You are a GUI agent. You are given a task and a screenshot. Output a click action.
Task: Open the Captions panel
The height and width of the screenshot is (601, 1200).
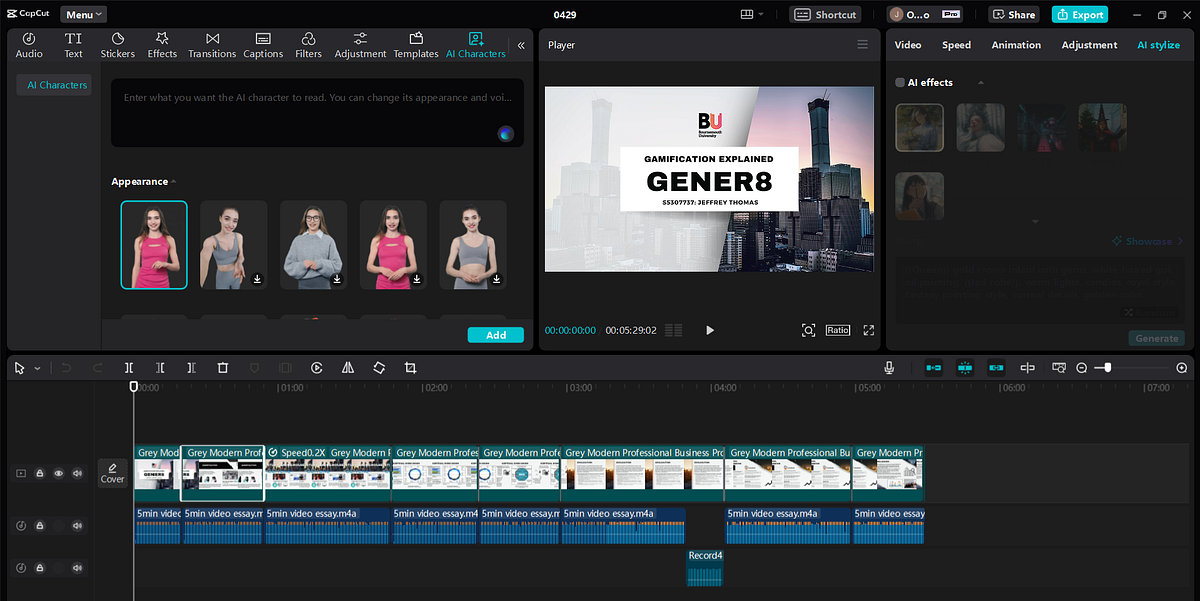pos(262,44)
